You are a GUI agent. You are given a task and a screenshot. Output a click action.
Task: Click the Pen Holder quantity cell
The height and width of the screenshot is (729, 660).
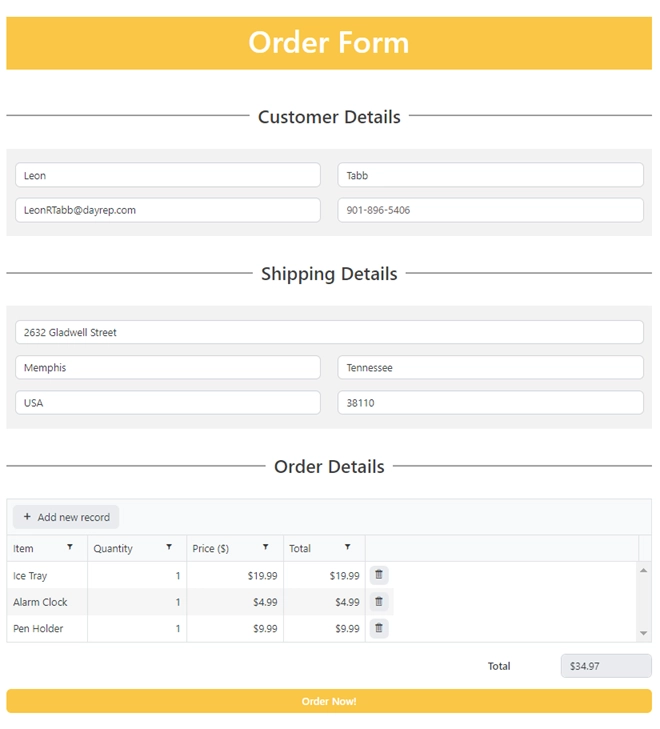pyautogui.click(x=137, y=629)
